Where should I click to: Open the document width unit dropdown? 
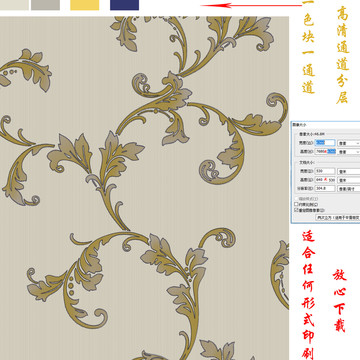pos(349,171)
